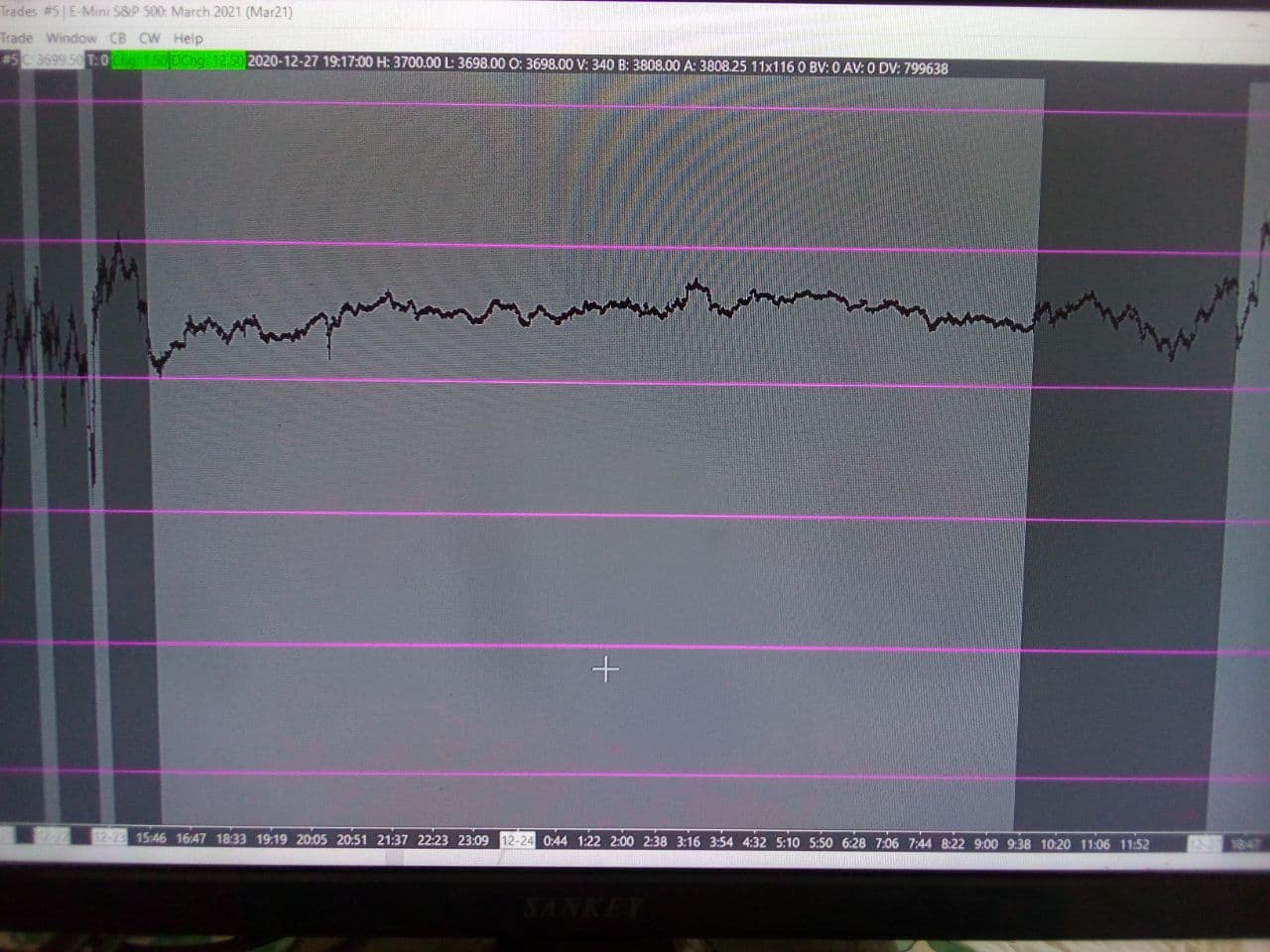This screenshot has width=1270, height=952.
Task: Click the 8:22 time label
Action: point(952,844)
